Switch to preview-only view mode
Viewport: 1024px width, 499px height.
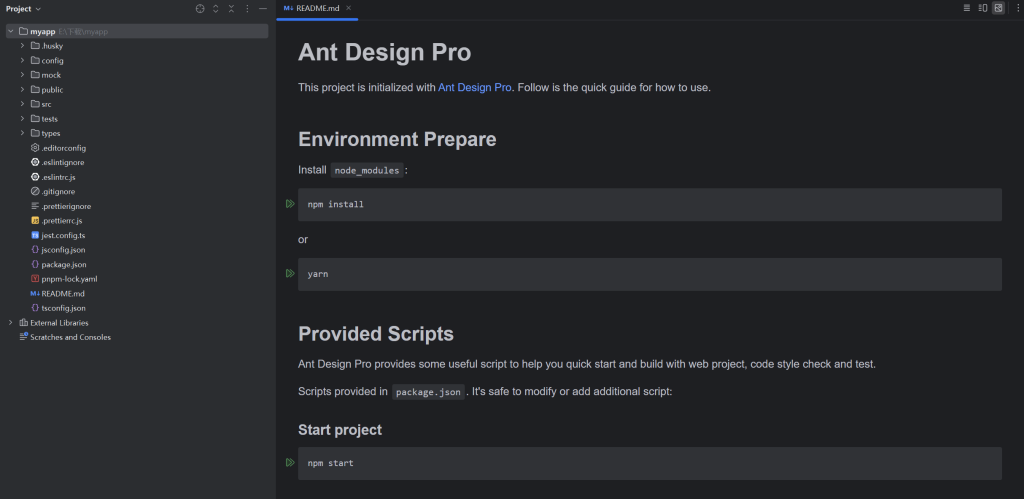coord(998,8)
